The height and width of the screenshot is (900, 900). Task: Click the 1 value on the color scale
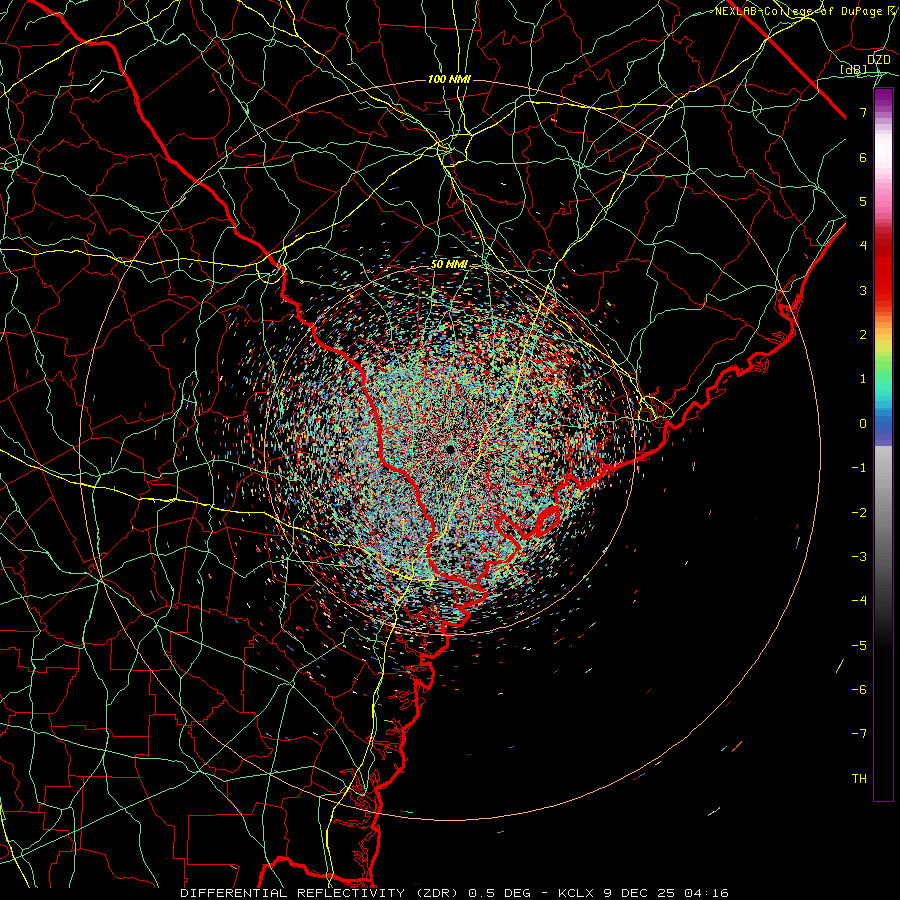pos(863,379)
